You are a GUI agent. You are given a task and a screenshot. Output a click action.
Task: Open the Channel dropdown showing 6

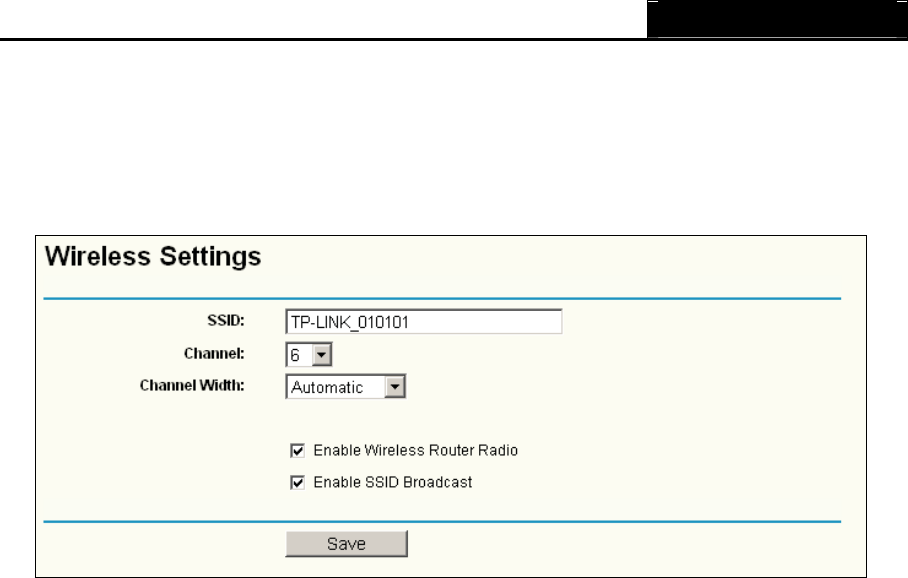pyautogui.click(x=309, y=354)
